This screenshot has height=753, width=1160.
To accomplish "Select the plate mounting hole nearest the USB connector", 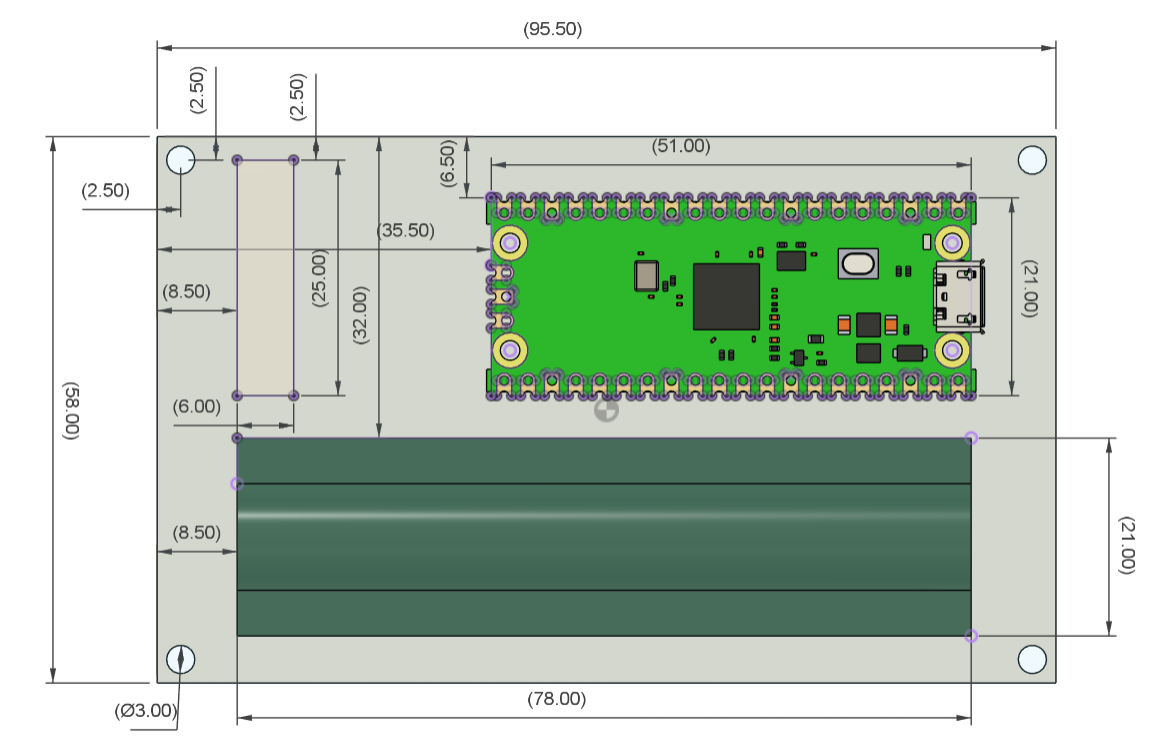I will tap(1032, 160).
